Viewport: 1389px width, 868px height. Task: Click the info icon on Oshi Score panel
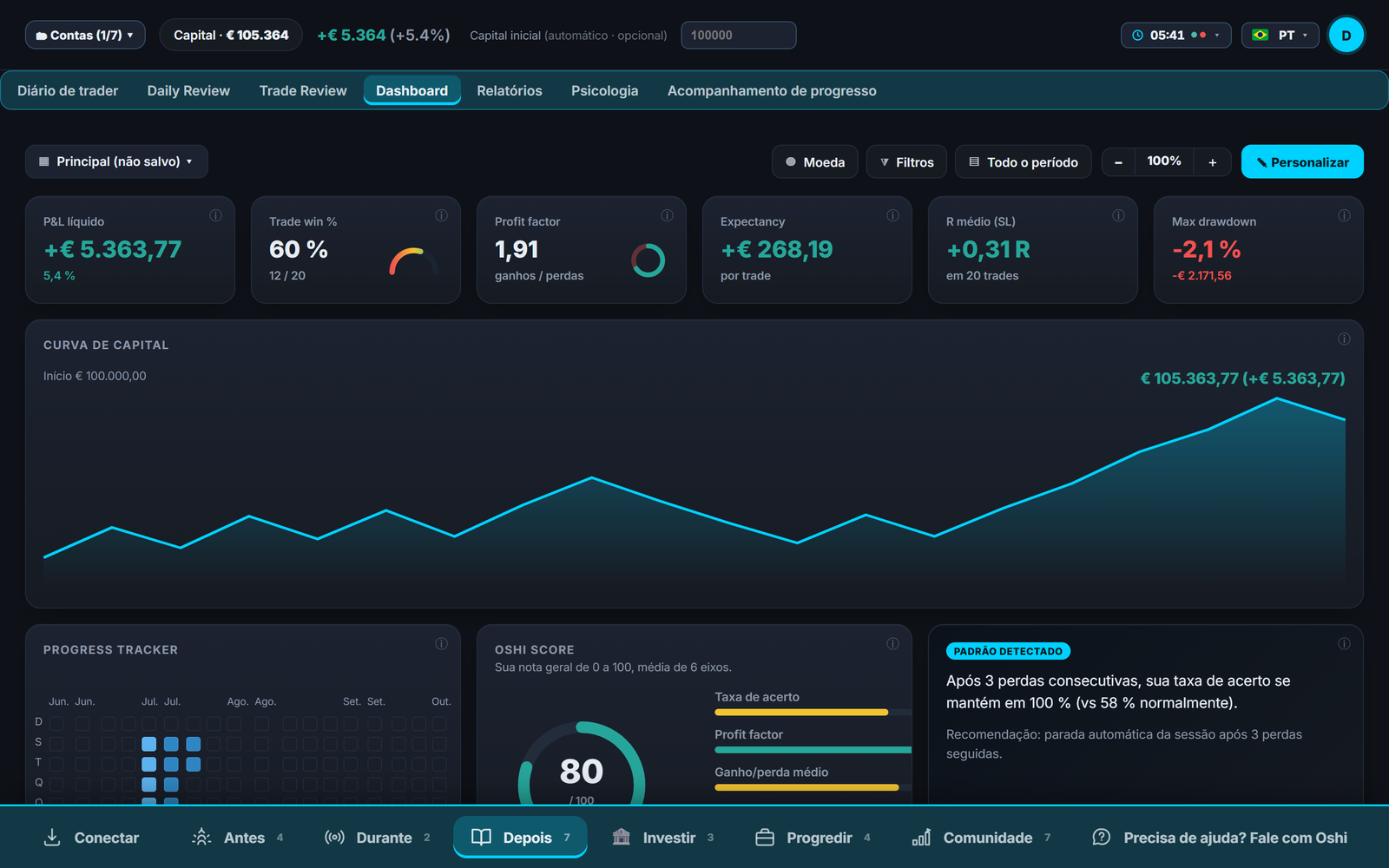[x=892, y=643]
